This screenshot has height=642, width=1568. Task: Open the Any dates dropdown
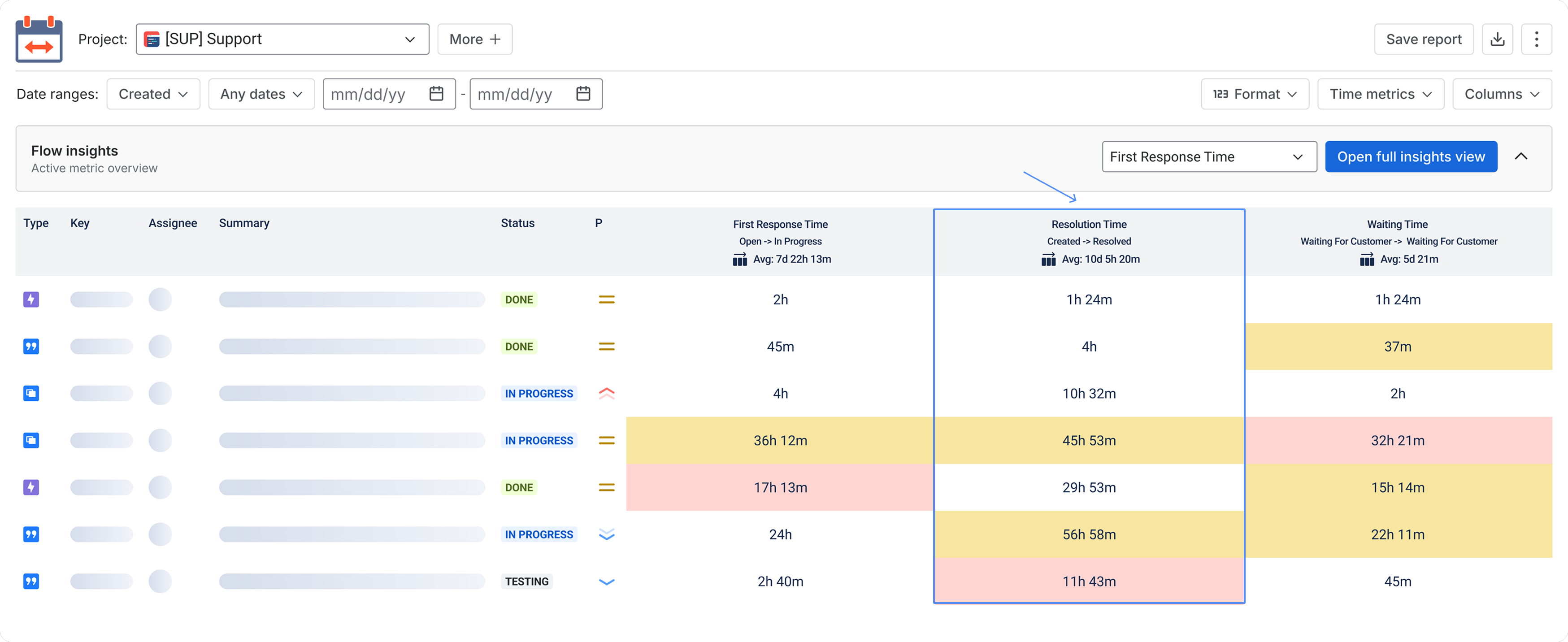(x=261, y=94)
